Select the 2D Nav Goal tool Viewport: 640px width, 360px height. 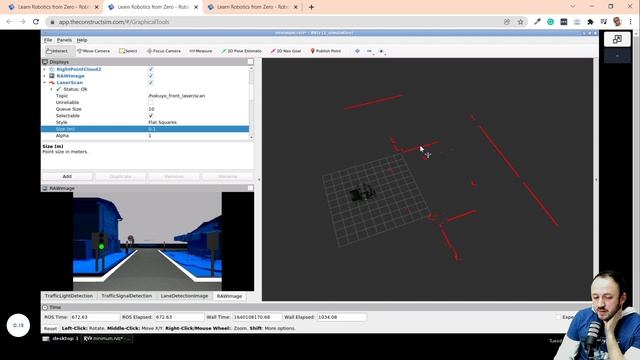286,51
